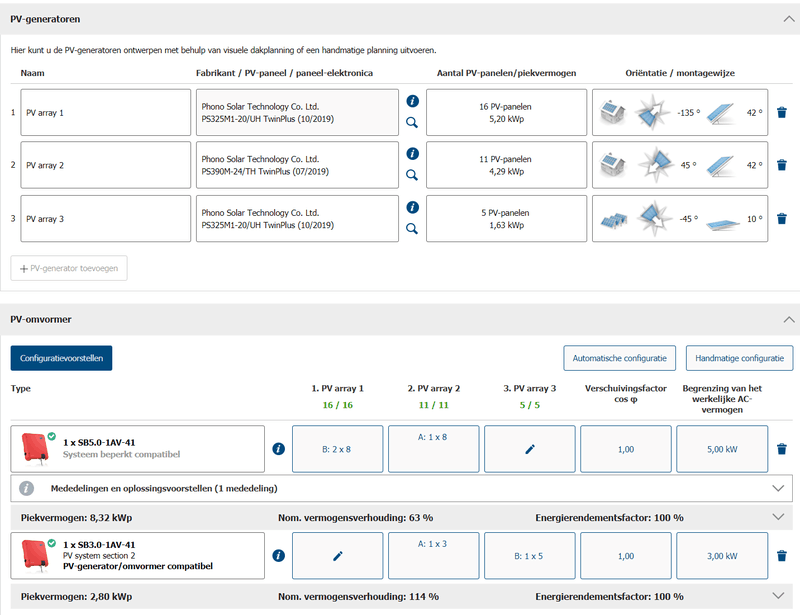Open info for PV array 1 panel
Image resolution: width=800 pixels, height=615 pixels.
(412, 101)
